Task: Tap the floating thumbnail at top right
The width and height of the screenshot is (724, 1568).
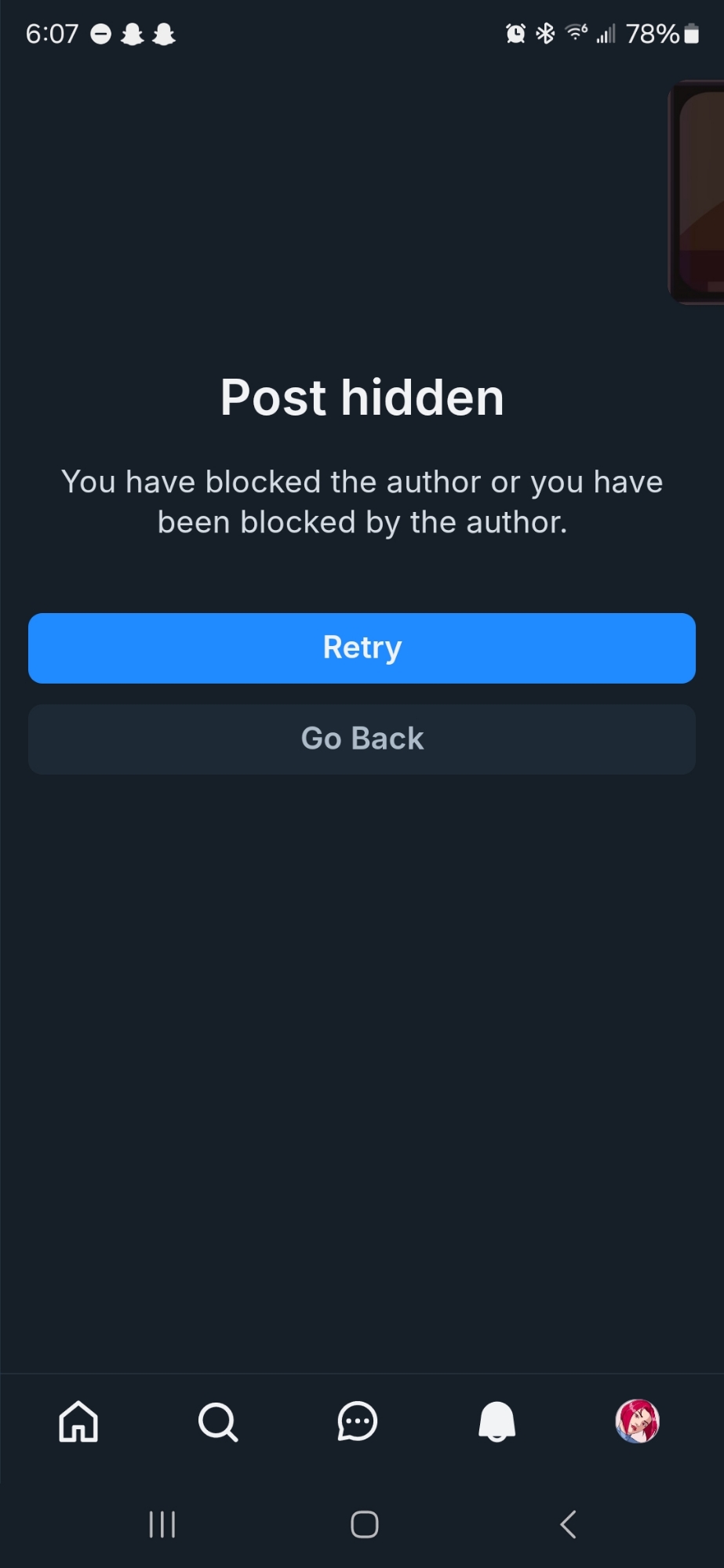Action: click(697, 192)
